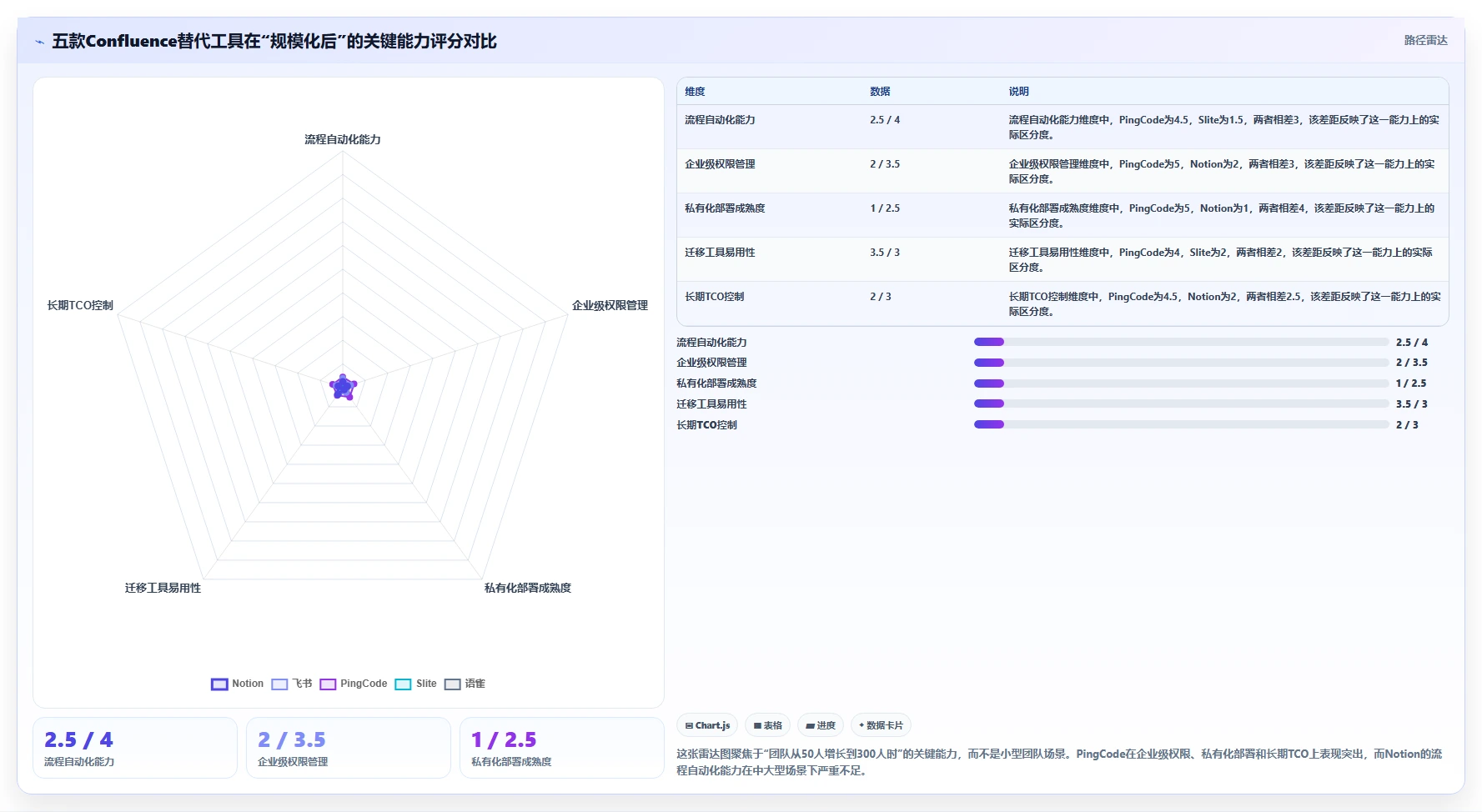This screenshot has height=812, width=1482.
Task: Toggle the 飞书 legend swatch
Action: click(279, 684)
